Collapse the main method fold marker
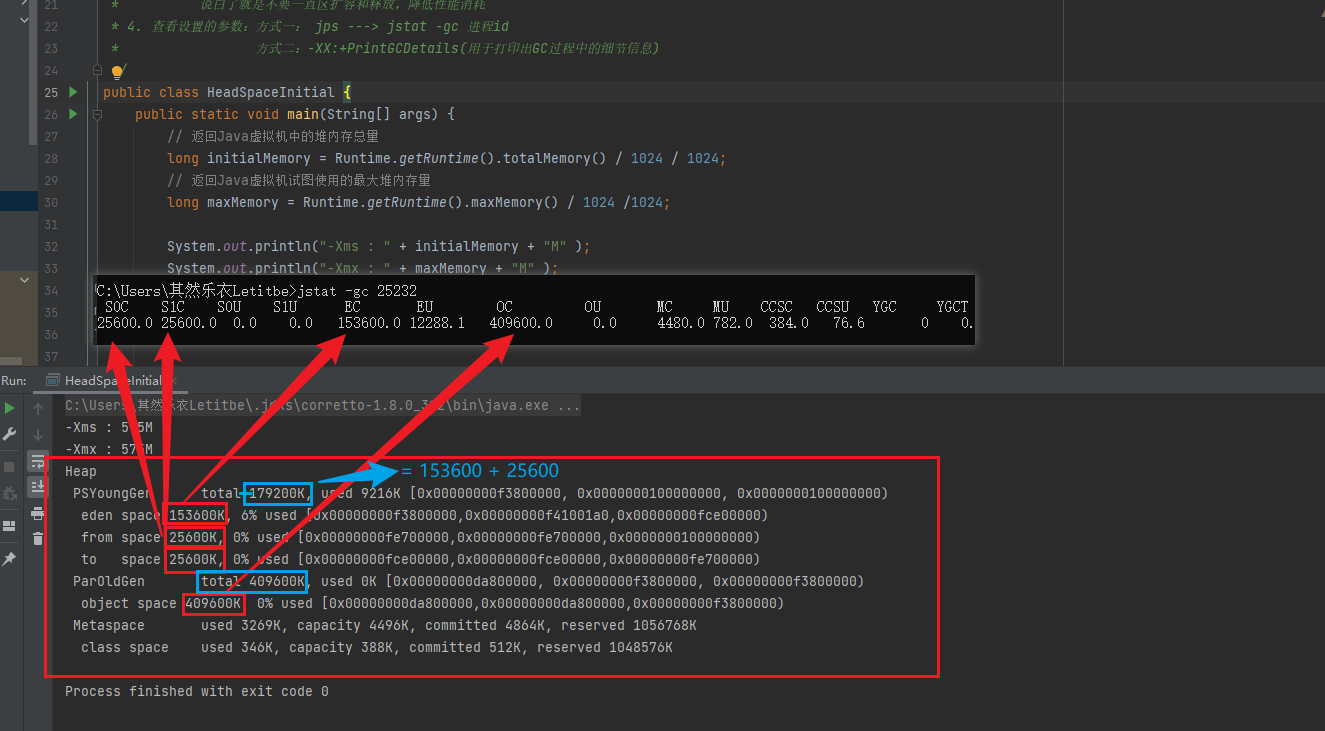1325x731 pixels. (98, 114)
